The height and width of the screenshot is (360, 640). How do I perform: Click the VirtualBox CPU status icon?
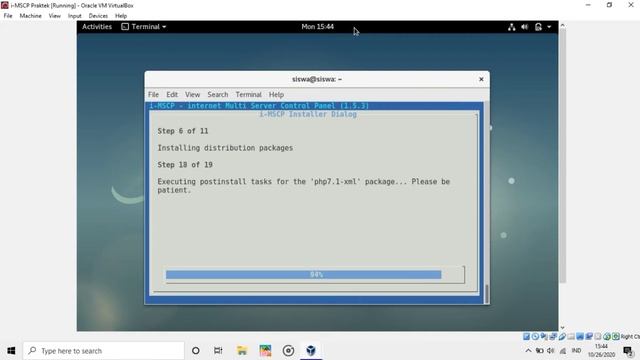(598, 336)
